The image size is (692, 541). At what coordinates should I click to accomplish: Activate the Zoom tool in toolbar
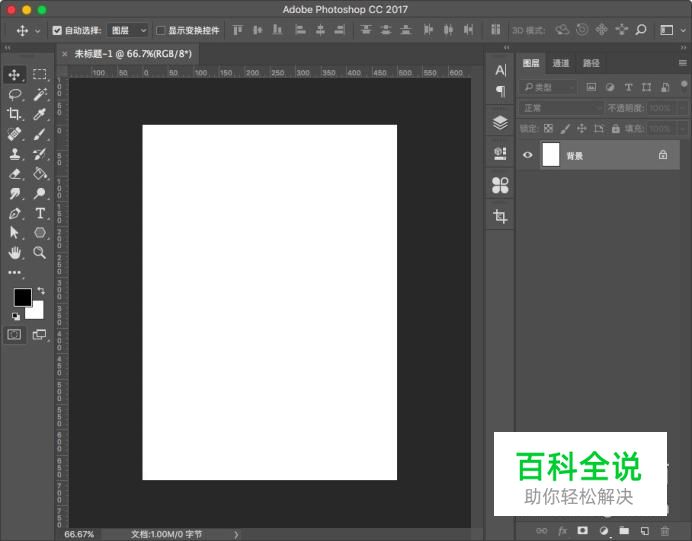pos(40,253)
